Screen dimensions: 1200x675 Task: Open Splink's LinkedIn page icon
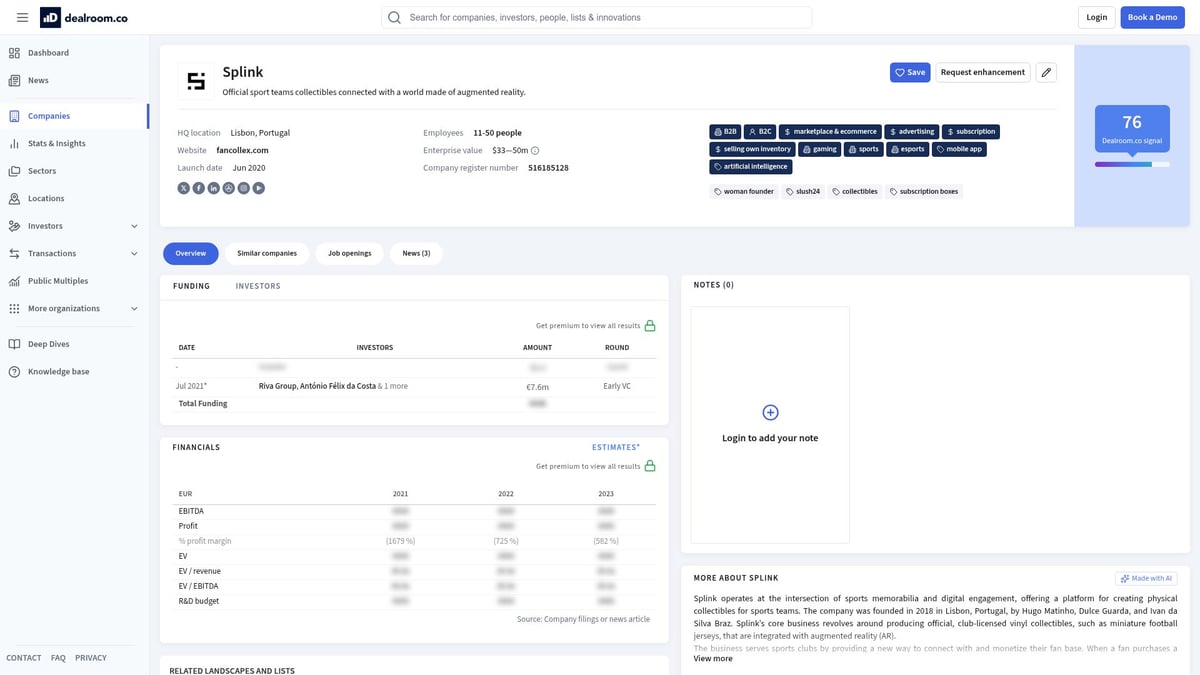click(x=213, y=188)
